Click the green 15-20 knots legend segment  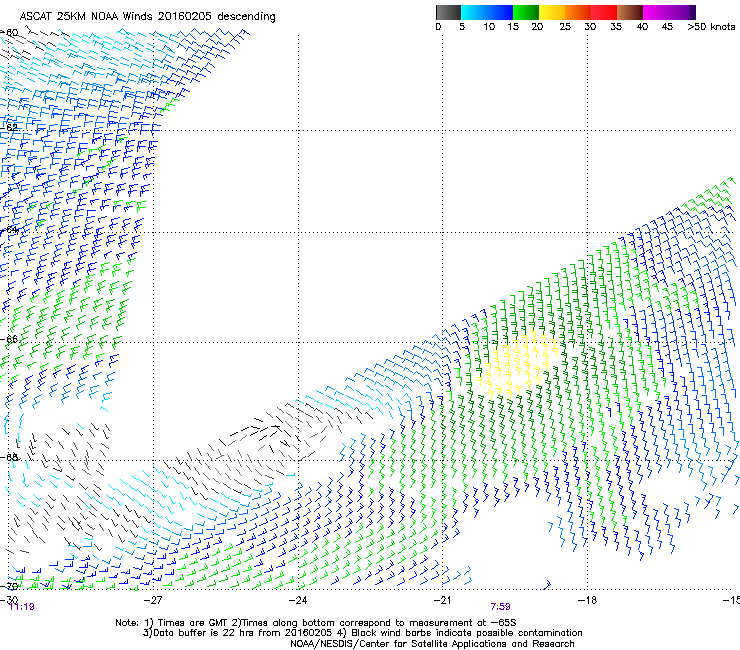[x=526, y=12]
